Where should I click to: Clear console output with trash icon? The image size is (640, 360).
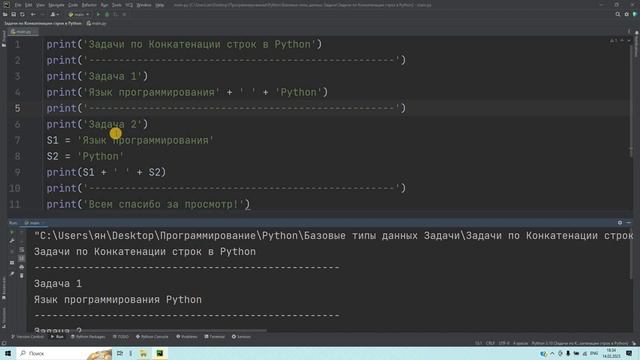[x=22, y=276]
